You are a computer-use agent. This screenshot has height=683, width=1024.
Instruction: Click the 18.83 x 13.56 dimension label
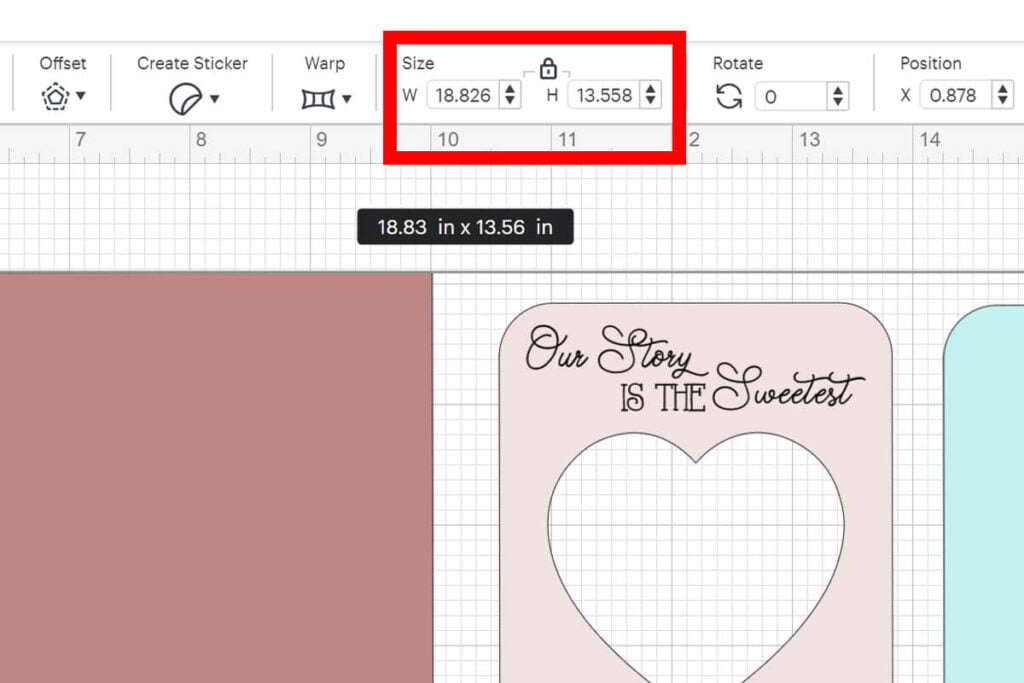[464, 227]
